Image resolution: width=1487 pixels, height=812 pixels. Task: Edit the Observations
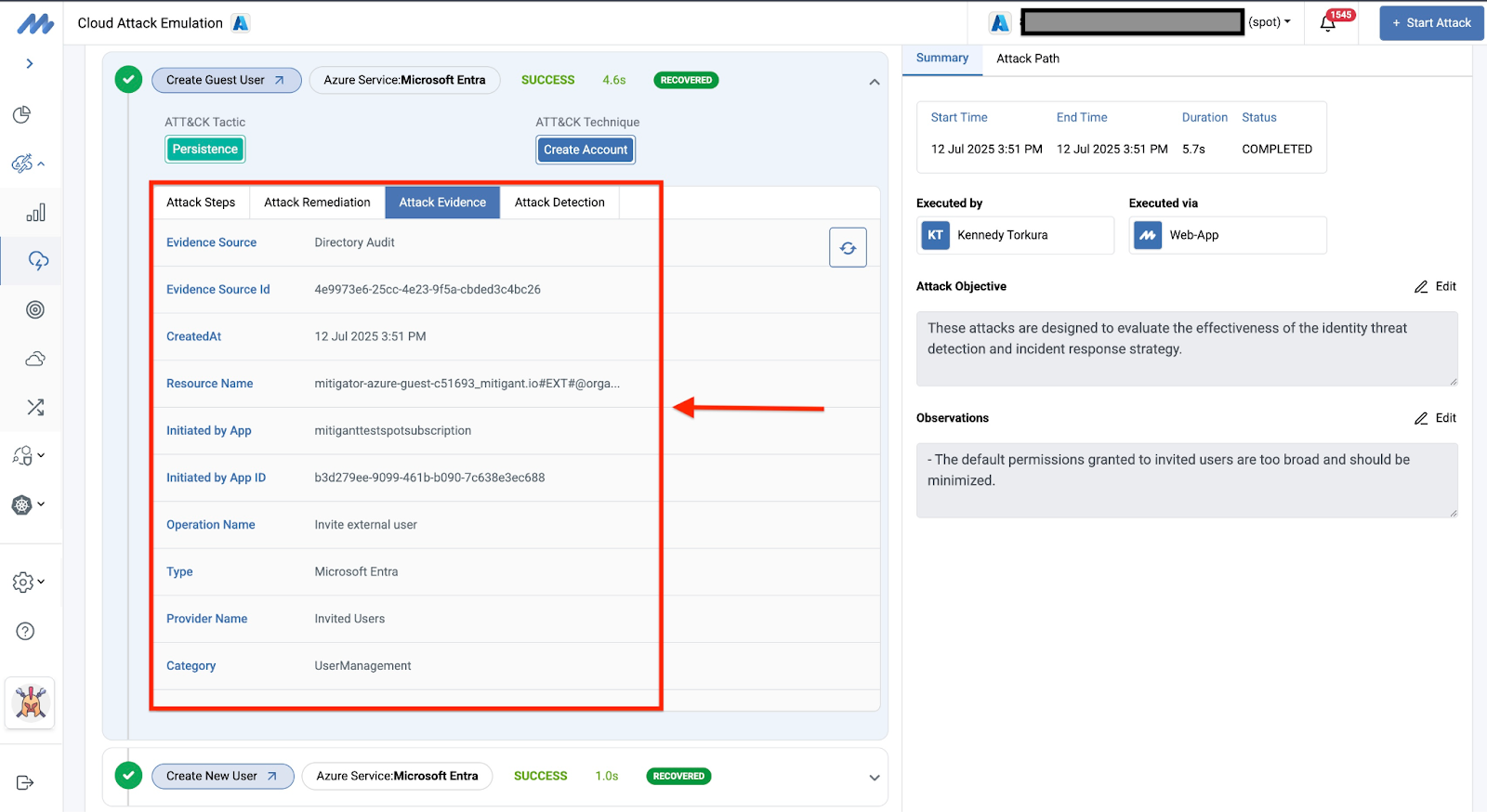[1435, 418]
